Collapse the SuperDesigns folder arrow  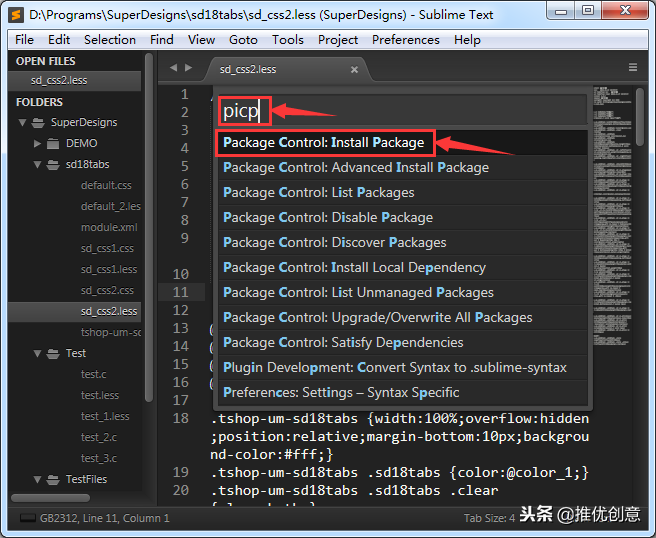(x=23, y=123)
